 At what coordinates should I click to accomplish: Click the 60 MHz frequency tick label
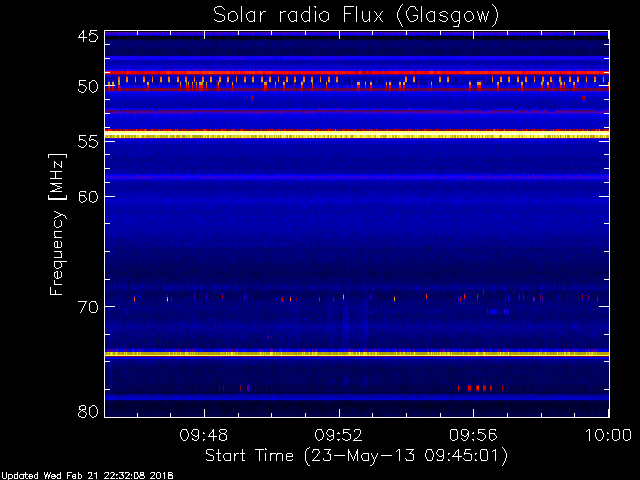87,196
